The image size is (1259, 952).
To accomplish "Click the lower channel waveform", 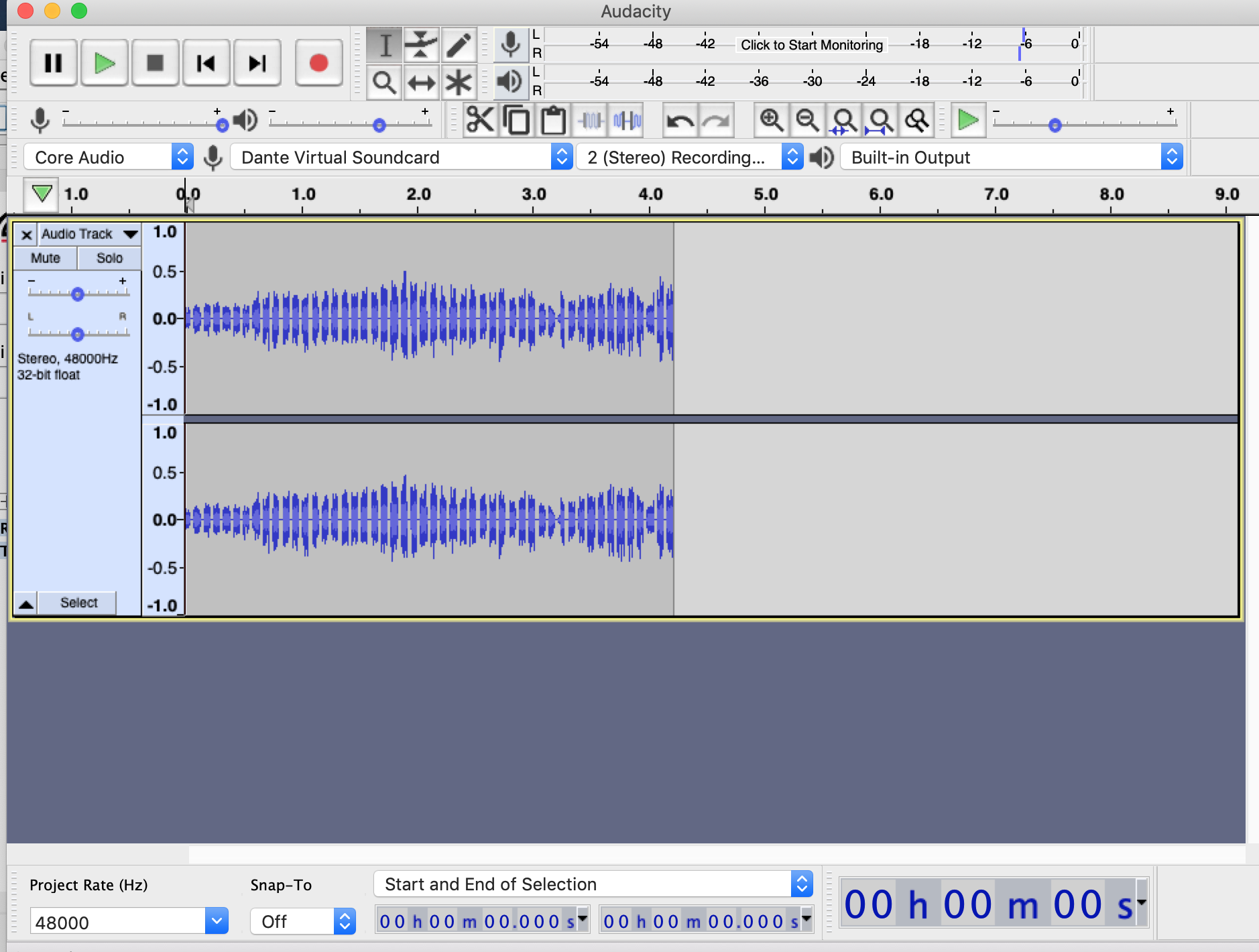I will [x=429, y=519].
